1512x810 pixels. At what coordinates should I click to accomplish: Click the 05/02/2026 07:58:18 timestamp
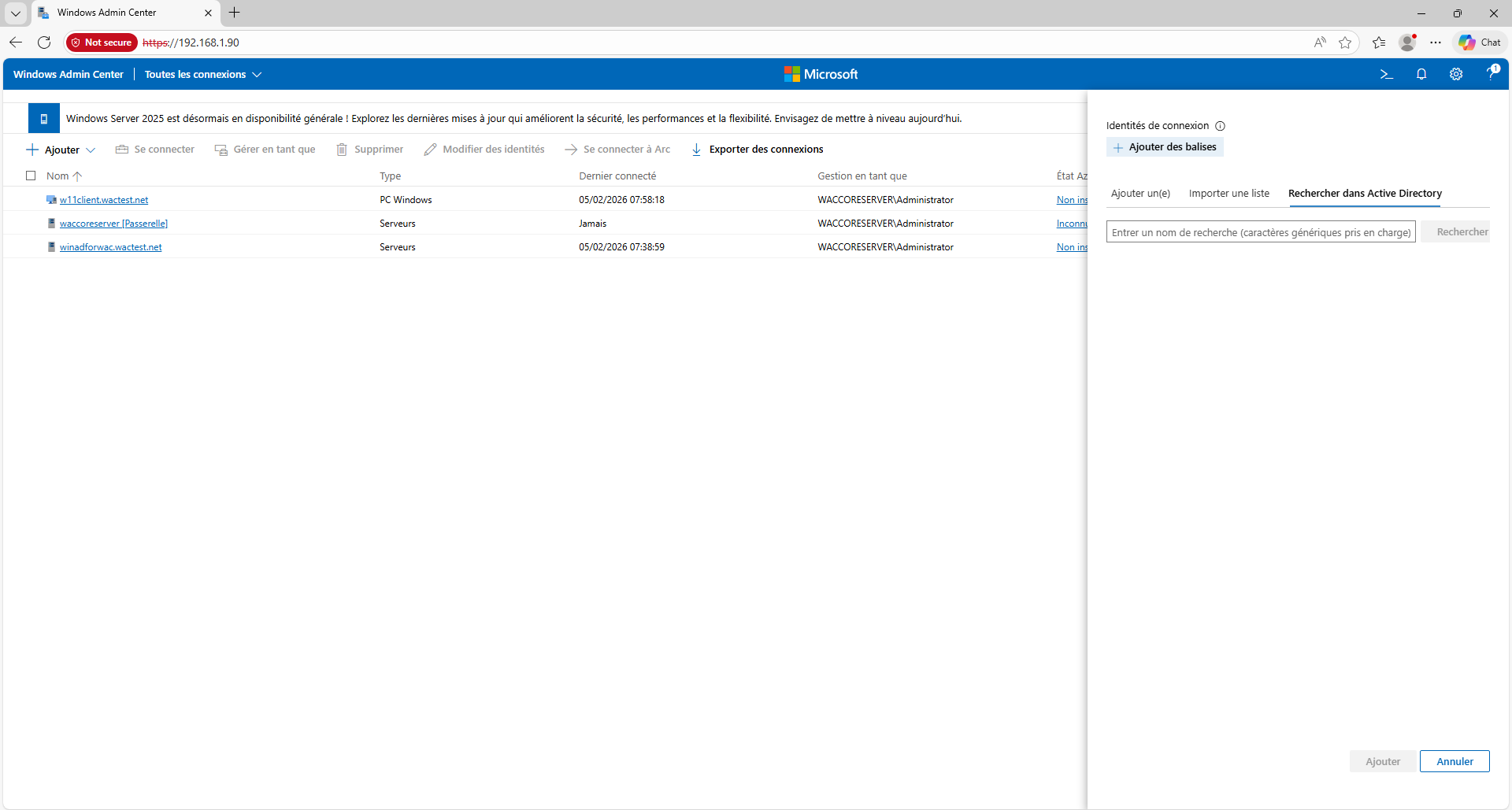click(x=621, y=200)
